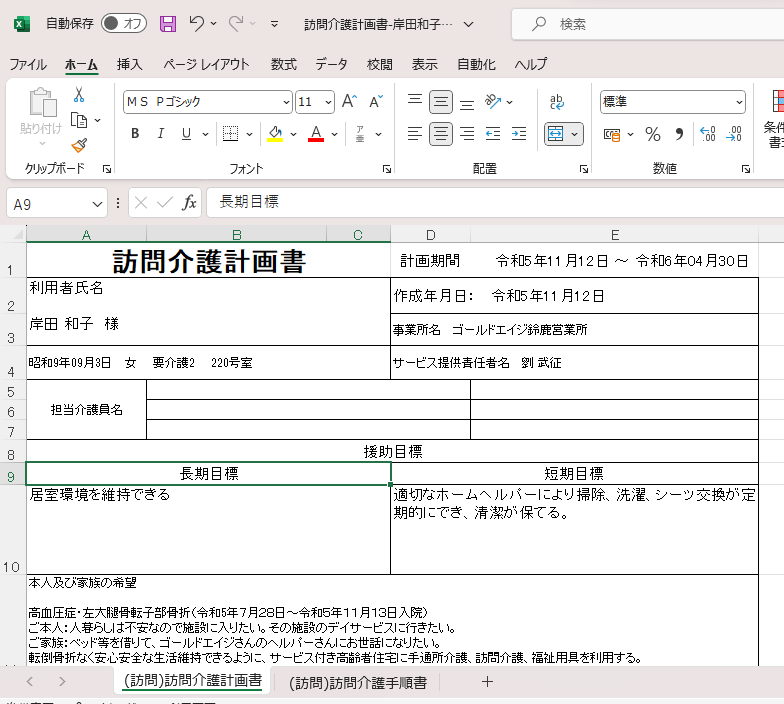Apply percent style number format

pyautogui.click(x=652, y=134)
